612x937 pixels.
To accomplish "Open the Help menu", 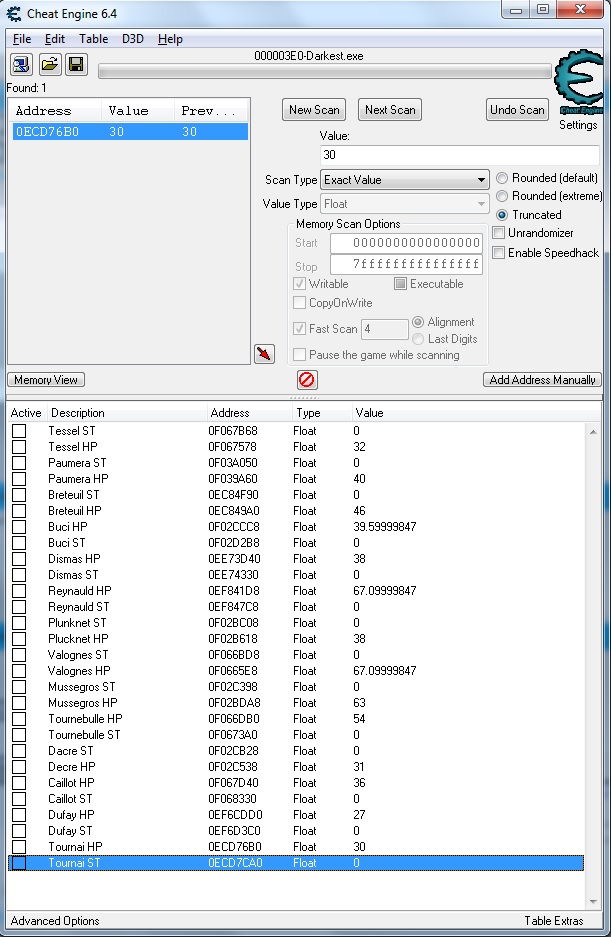I will coord(170,39).
